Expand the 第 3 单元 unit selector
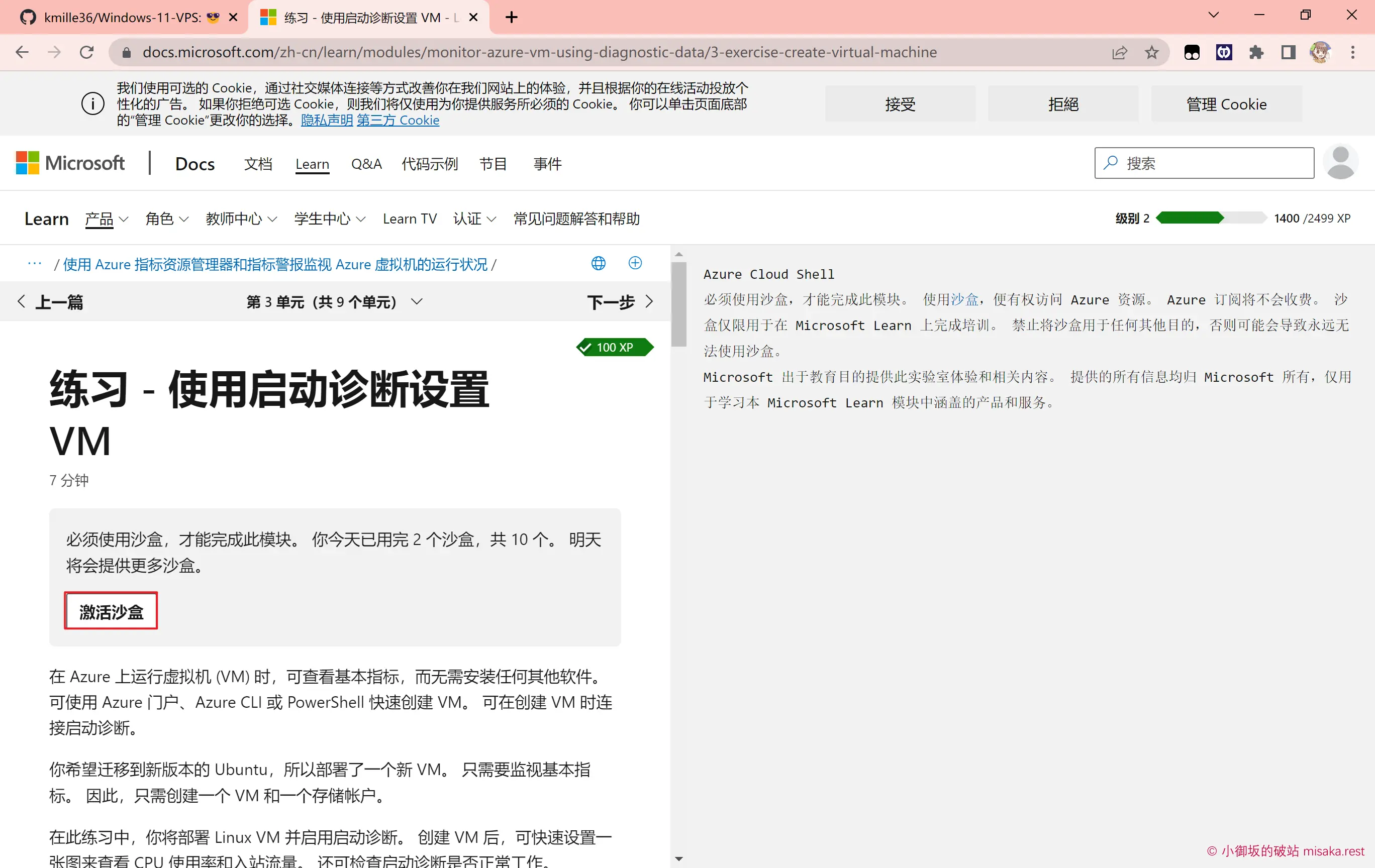 click(335, 301)
